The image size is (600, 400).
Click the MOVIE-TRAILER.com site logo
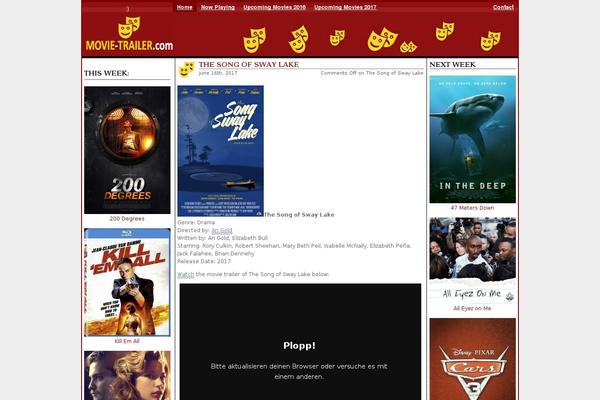[129, 34]
